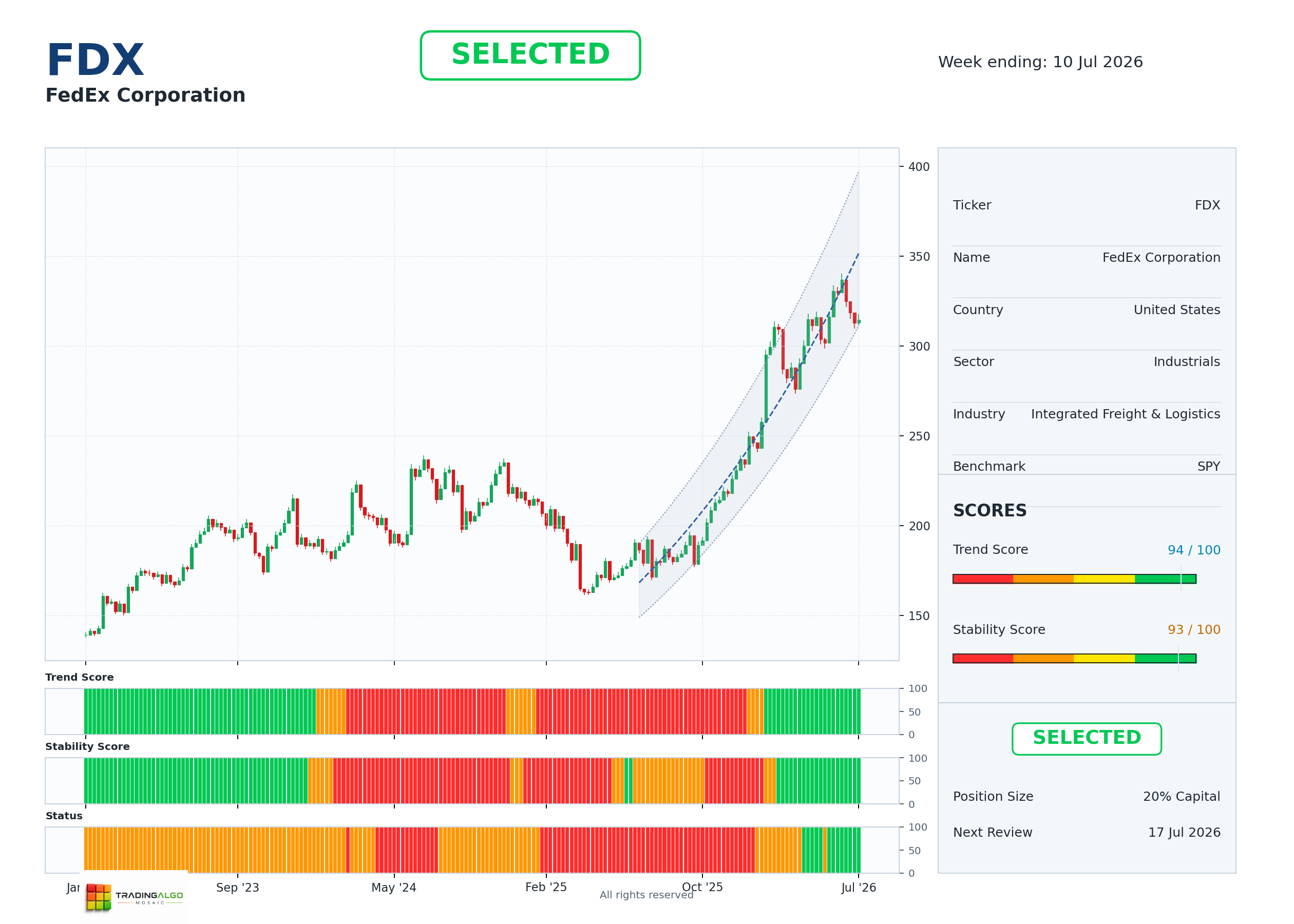Click the 150 price axis label
Image resolution: width=1294 pixels, height=924 pixels.
point(919,616)
